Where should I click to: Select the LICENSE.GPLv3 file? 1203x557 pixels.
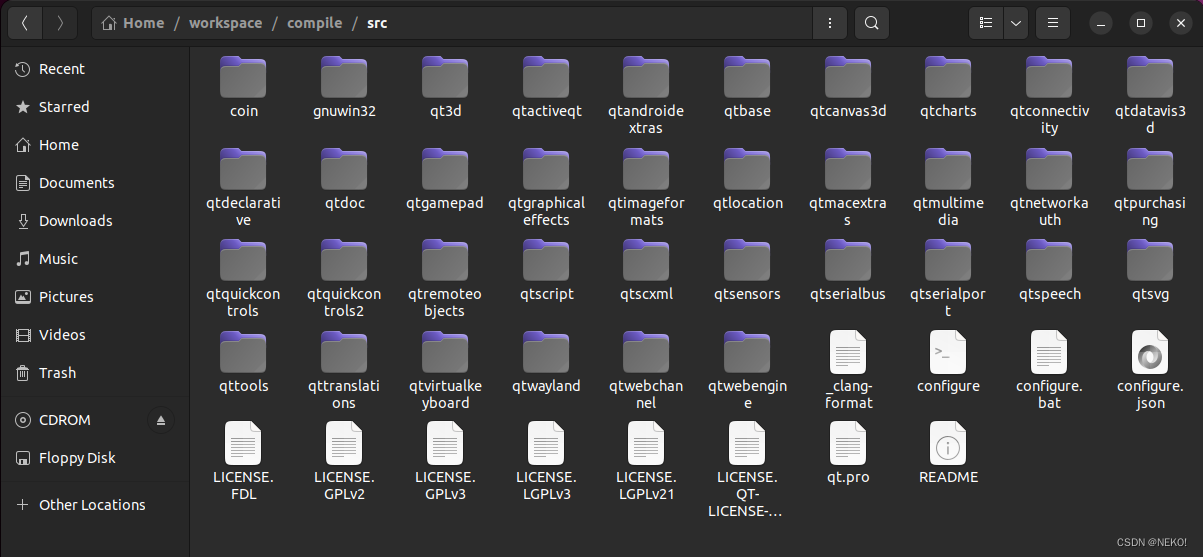coord(445,461)
